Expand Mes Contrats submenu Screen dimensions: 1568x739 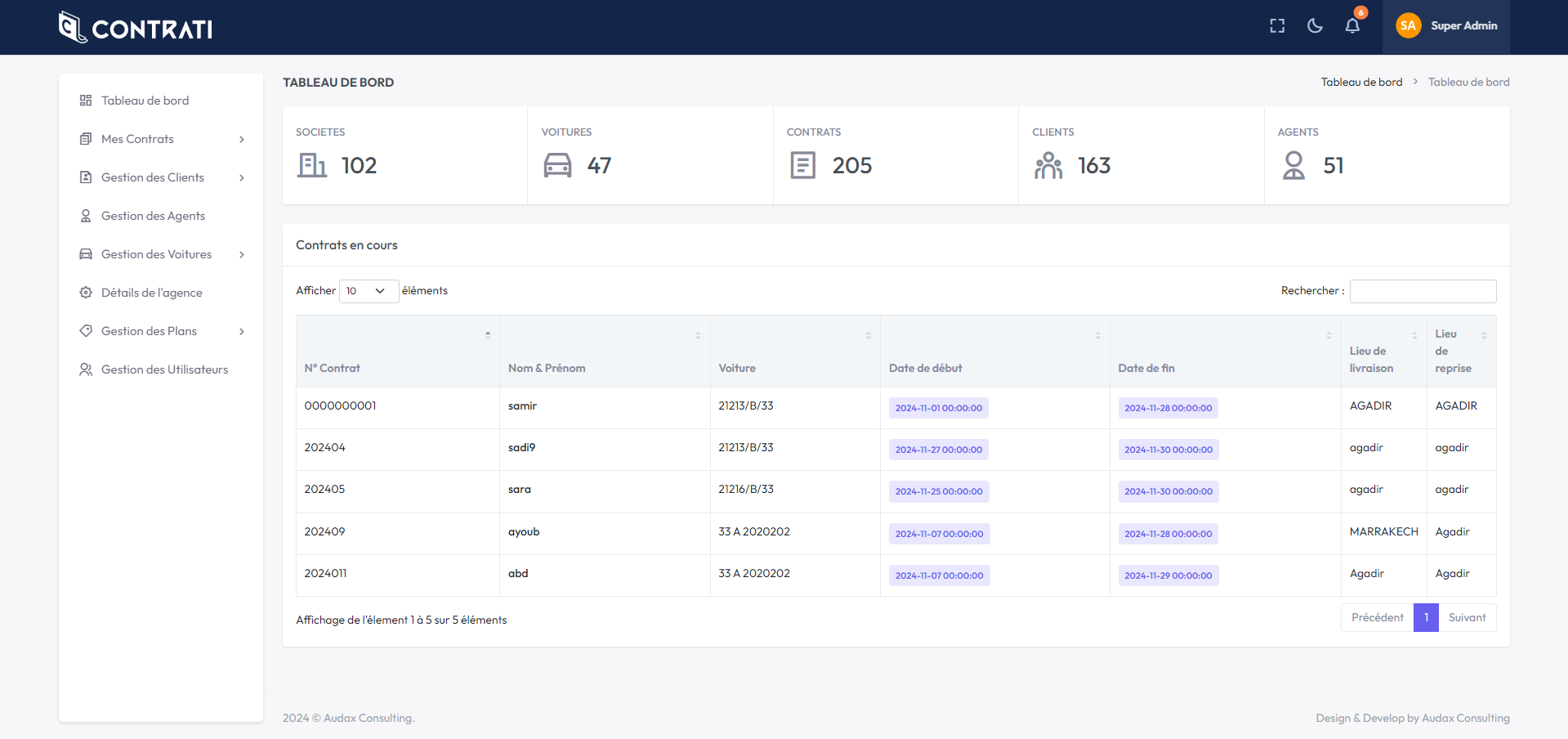[x=161, y=139]
